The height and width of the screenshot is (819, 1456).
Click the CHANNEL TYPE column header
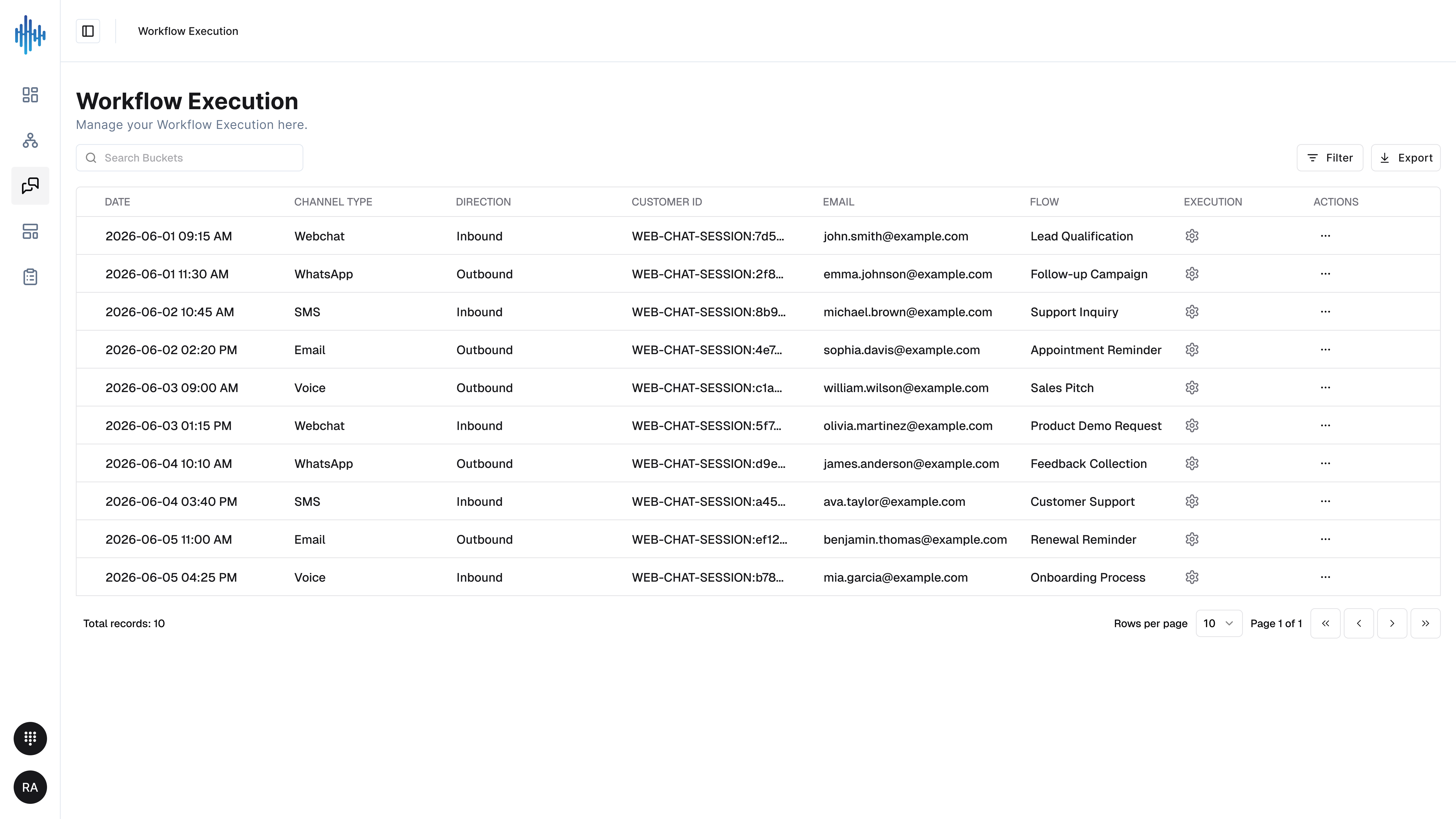(x=333, y=202)
